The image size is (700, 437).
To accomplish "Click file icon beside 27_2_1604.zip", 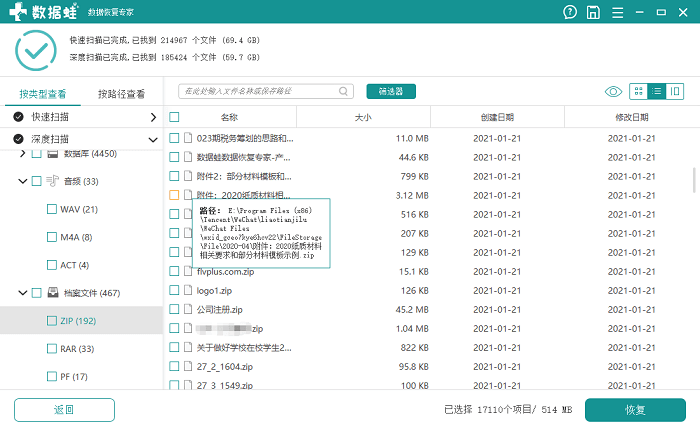I will (188, 366).
